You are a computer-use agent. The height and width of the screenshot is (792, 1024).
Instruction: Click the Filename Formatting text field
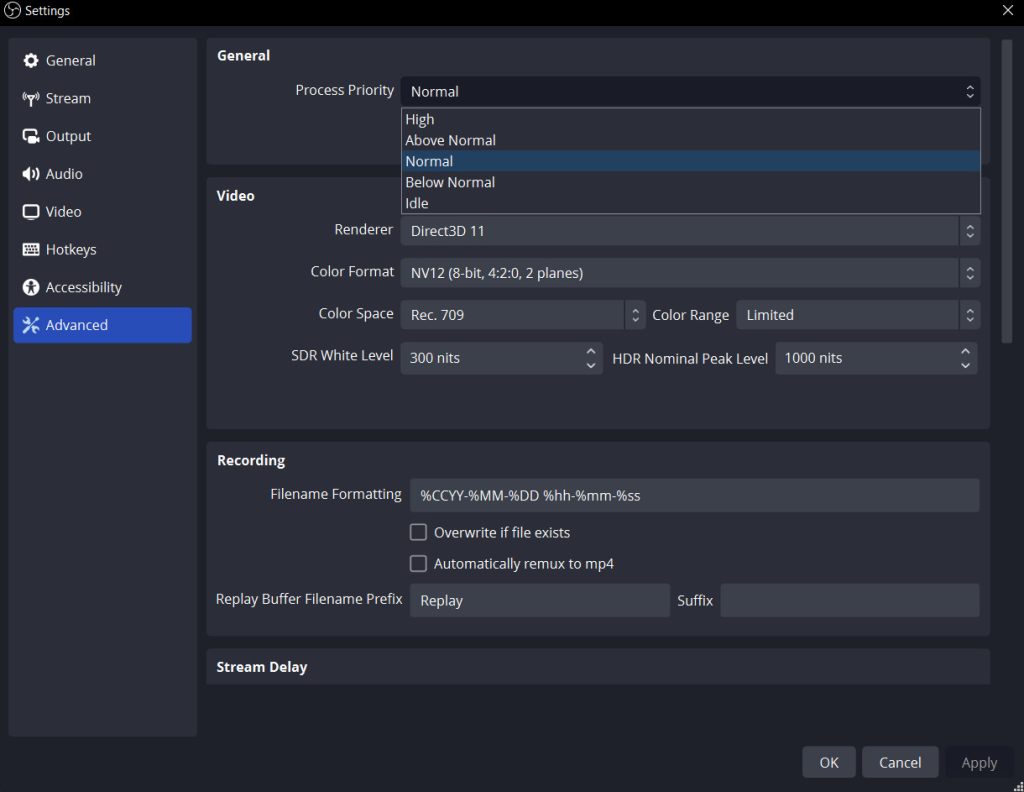click(695, 496)
